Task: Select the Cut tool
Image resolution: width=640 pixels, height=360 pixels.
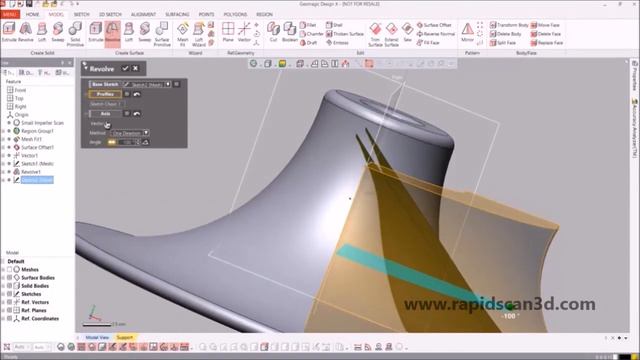Action: 273,32
